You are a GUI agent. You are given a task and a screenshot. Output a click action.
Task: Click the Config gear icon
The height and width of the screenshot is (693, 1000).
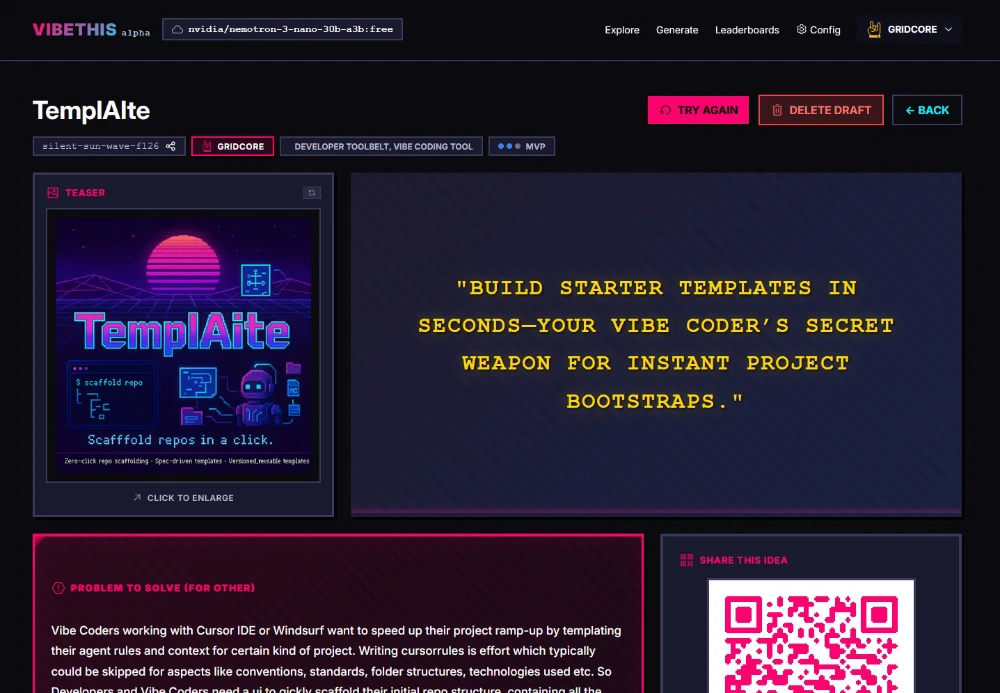click(802, 30)
